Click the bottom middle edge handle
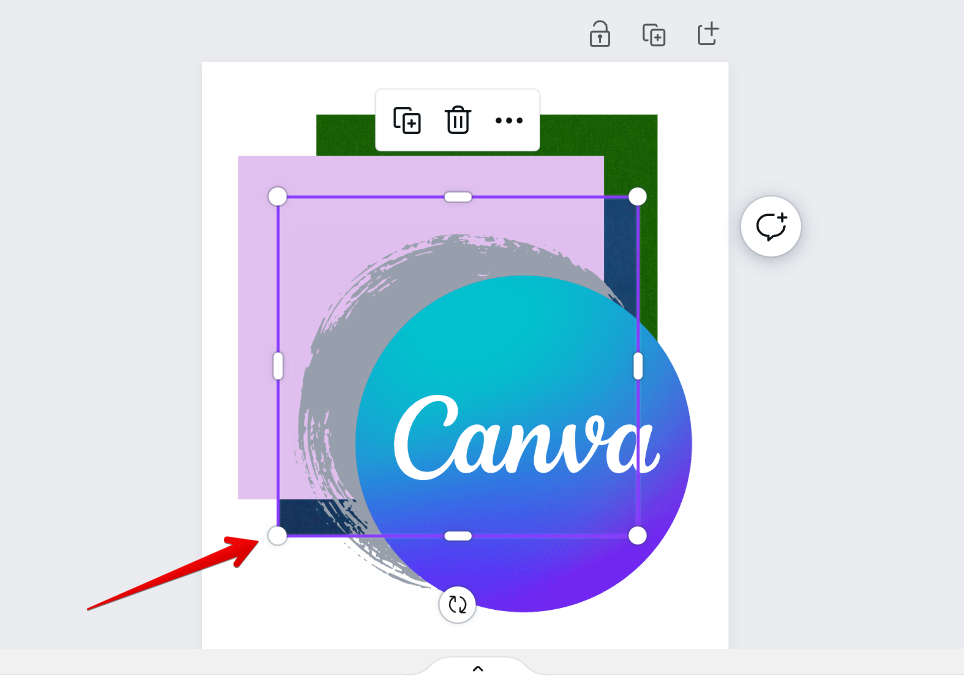This screenshot has width=964, height=680. point(458,536)
